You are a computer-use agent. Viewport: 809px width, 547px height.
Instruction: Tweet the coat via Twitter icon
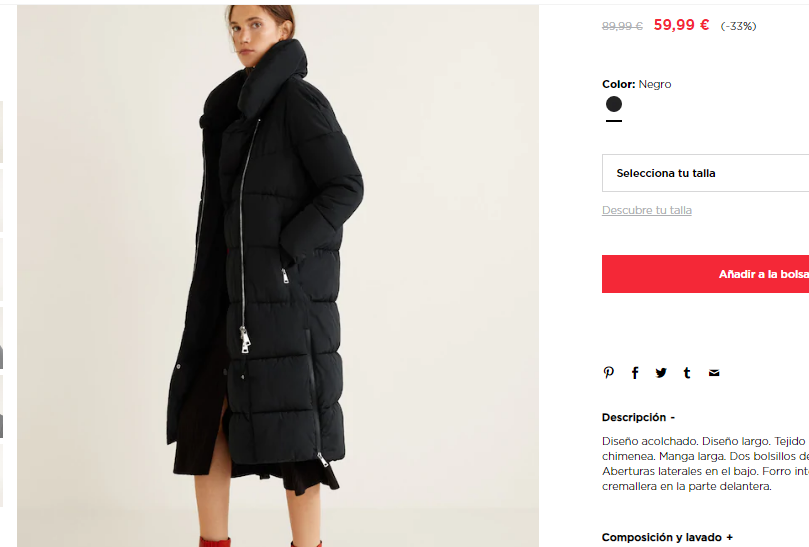[661, 373]
